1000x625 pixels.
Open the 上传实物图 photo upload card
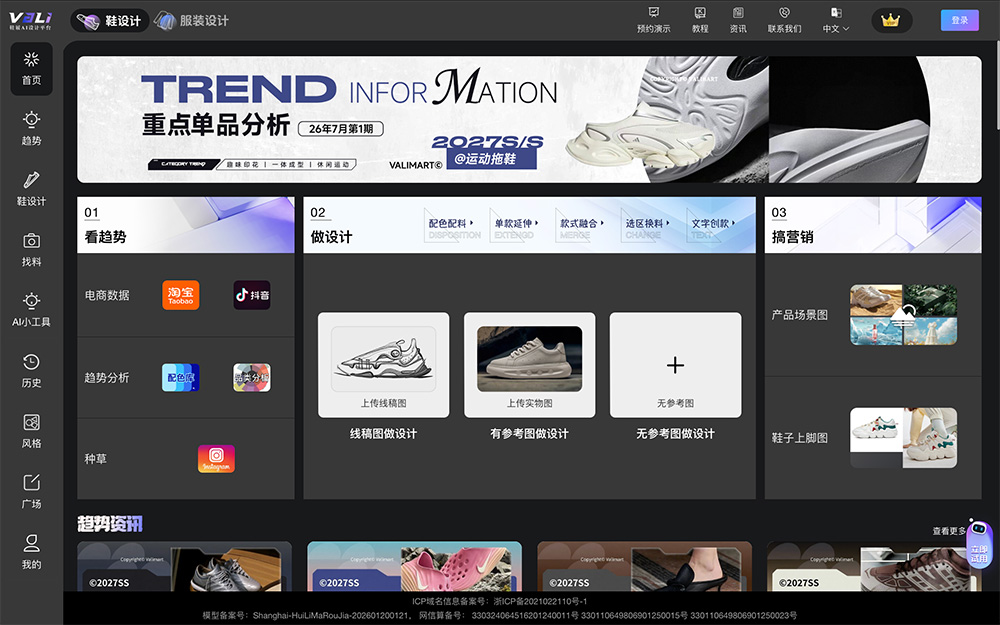tap(529, 365)
